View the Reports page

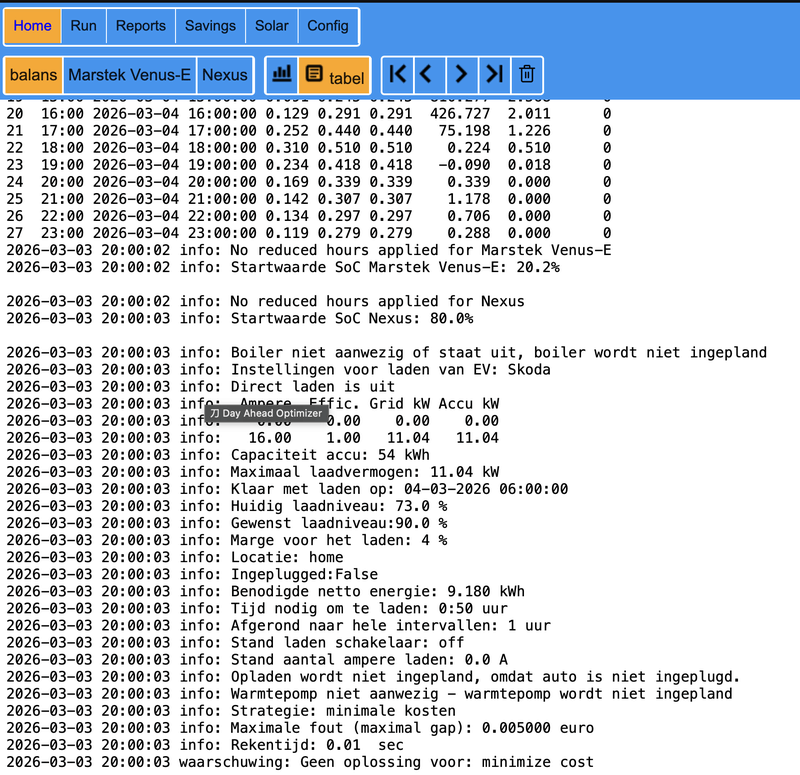[140, 26]
